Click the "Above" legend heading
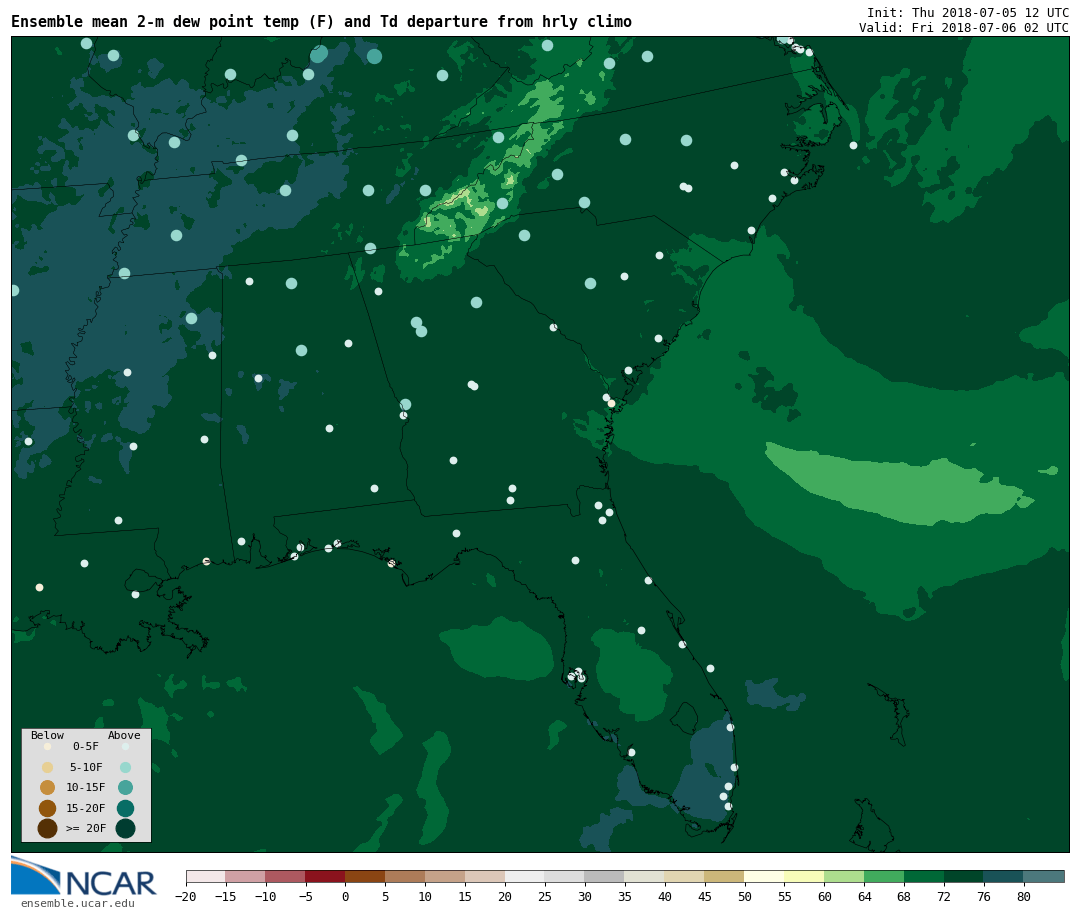This screenshot has height=915, width=1080. [124, 735]
